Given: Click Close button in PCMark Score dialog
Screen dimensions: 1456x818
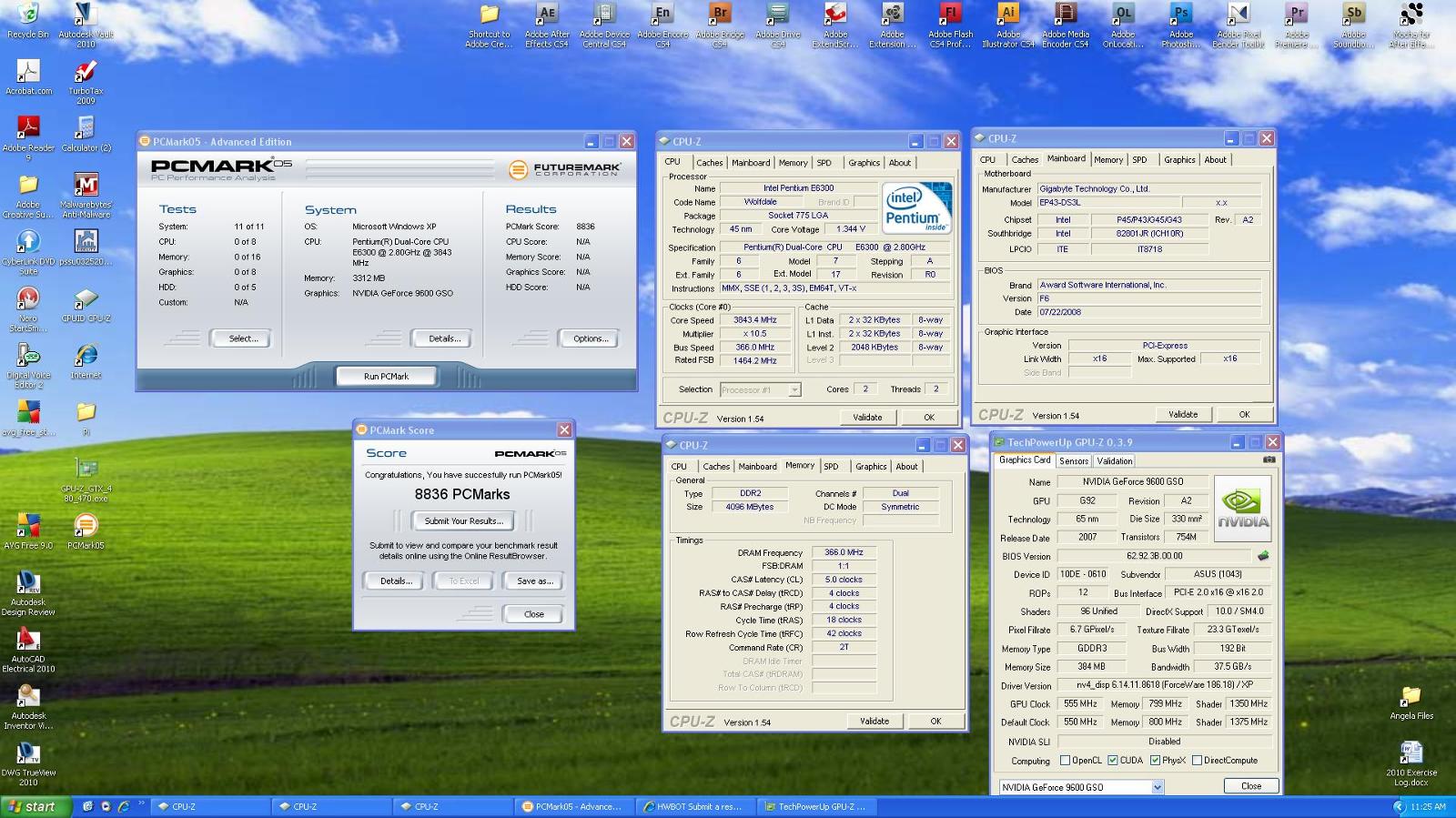Looking at the screenshot, I should pyautogui.click(x=534, y=614).
